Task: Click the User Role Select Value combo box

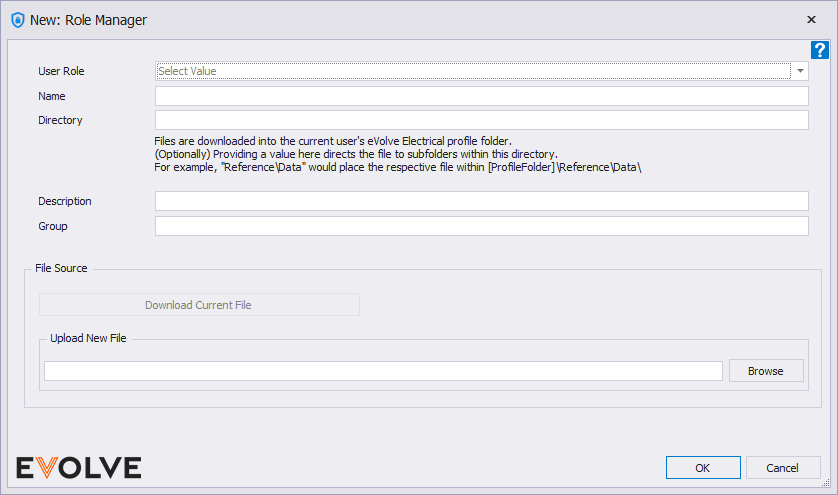Action: [482, 71]
